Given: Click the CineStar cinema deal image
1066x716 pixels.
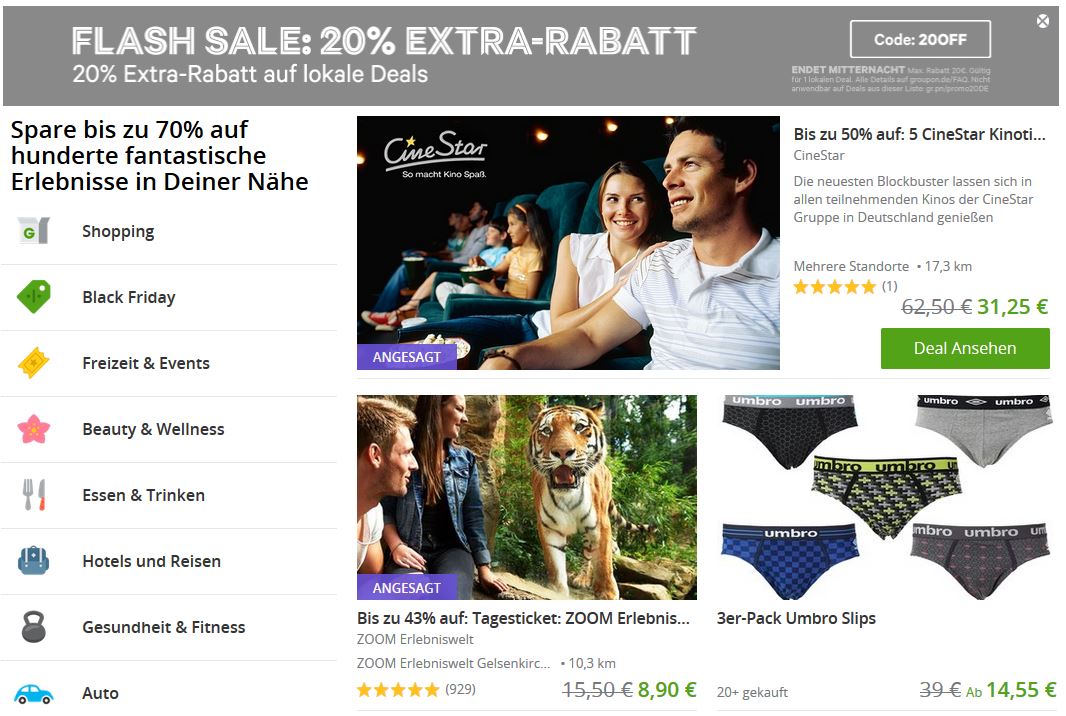Looking at the screenshot, I should (568, 243).
